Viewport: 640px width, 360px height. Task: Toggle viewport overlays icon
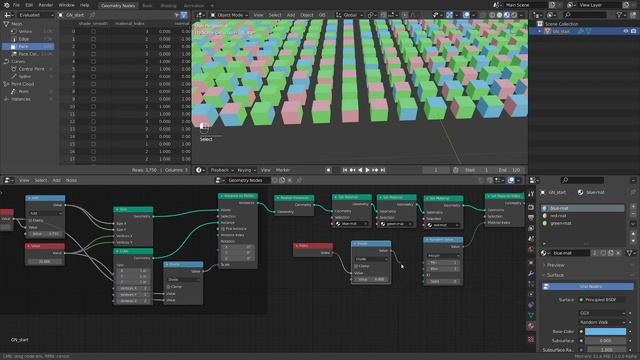467,15
